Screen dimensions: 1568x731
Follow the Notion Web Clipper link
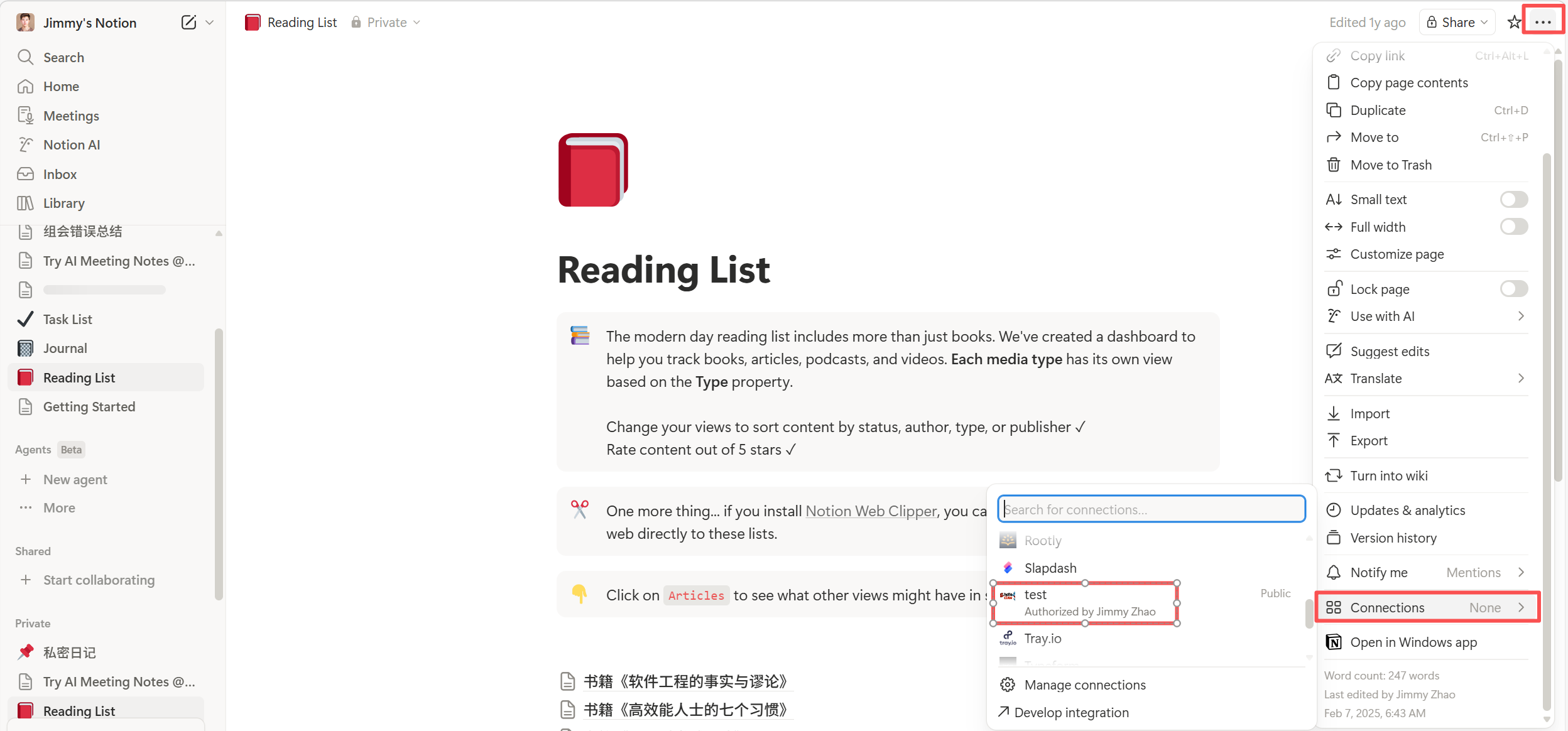point(870,511)
